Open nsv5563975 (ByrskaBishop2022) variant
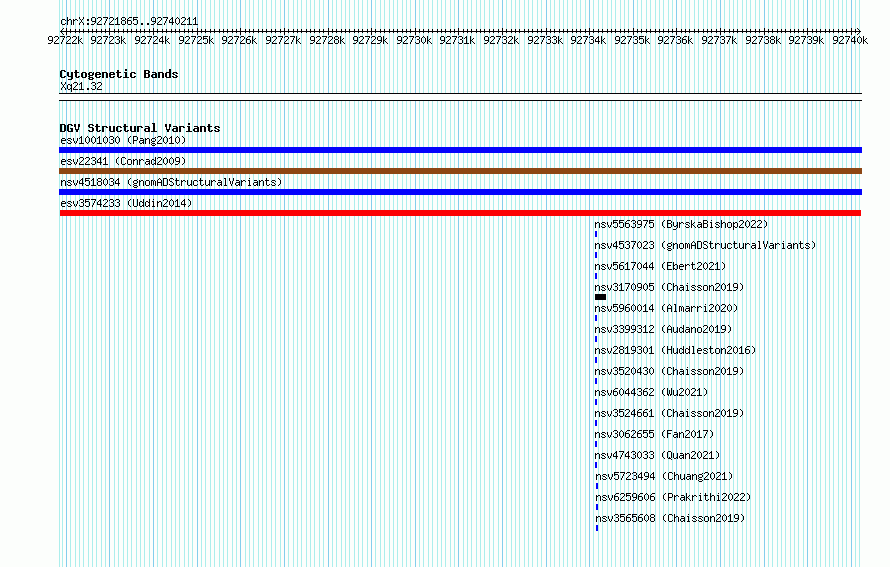890x567 pixels. 681,224
